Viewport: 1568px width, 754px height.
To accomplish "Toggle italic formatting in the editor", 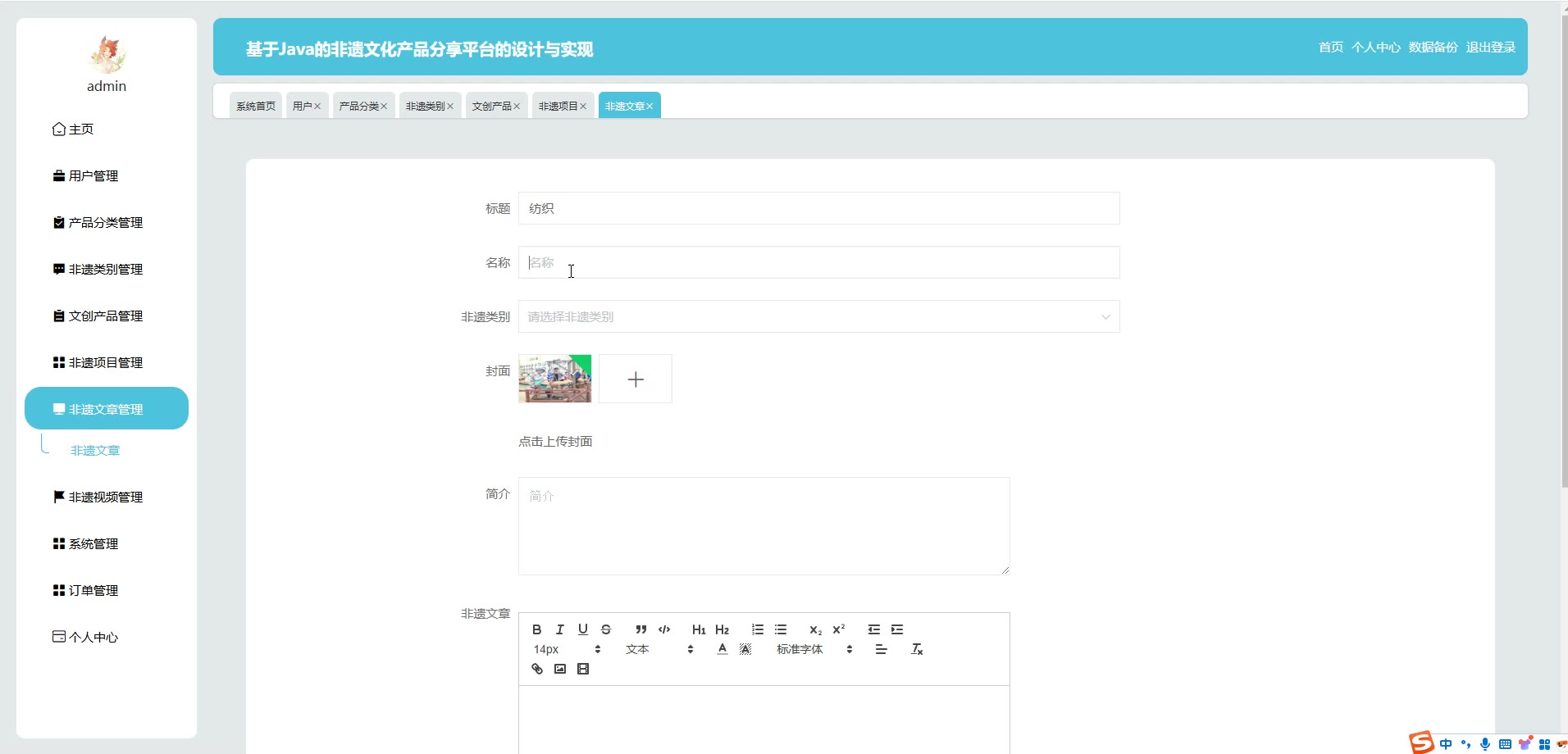I will pos(559,629).
